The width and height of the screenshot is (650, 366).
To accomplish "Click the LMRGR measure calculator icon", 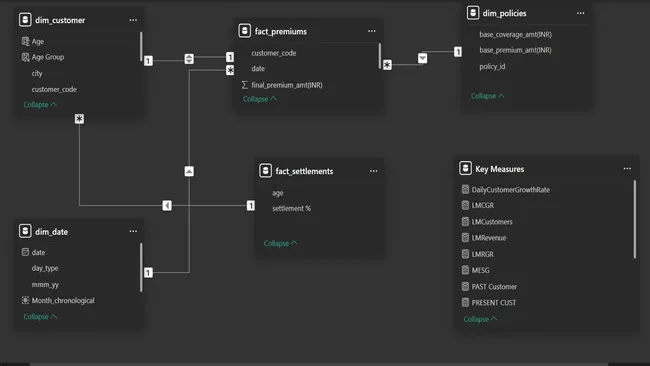I will pyautogui.click(x=465, y=254).
